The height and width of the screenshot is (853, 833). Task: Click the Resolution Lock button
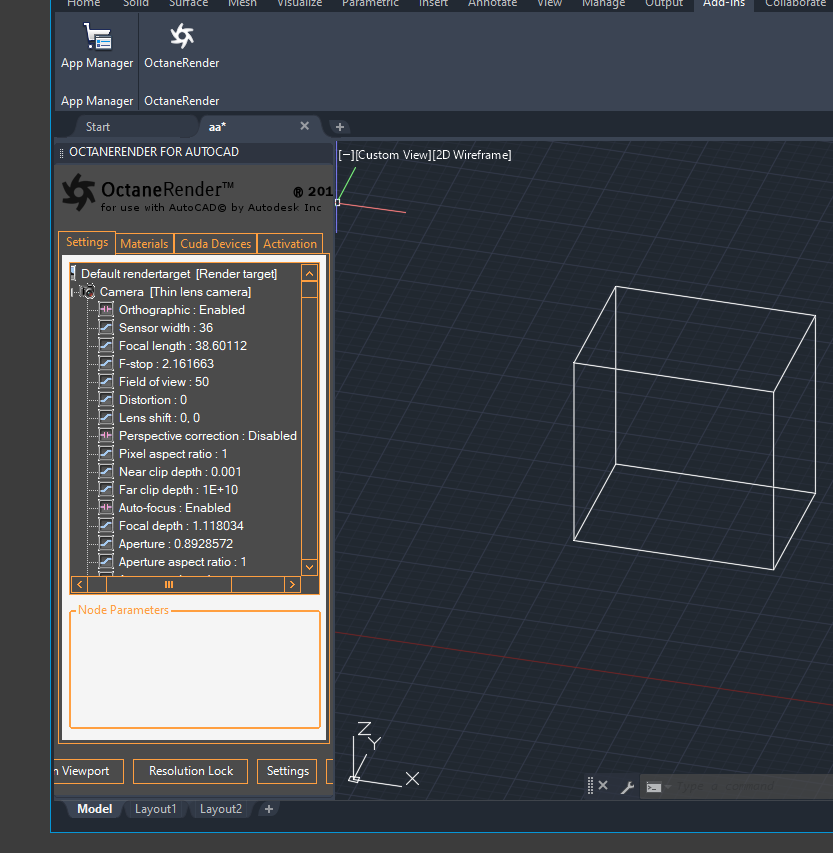point(190,771)
